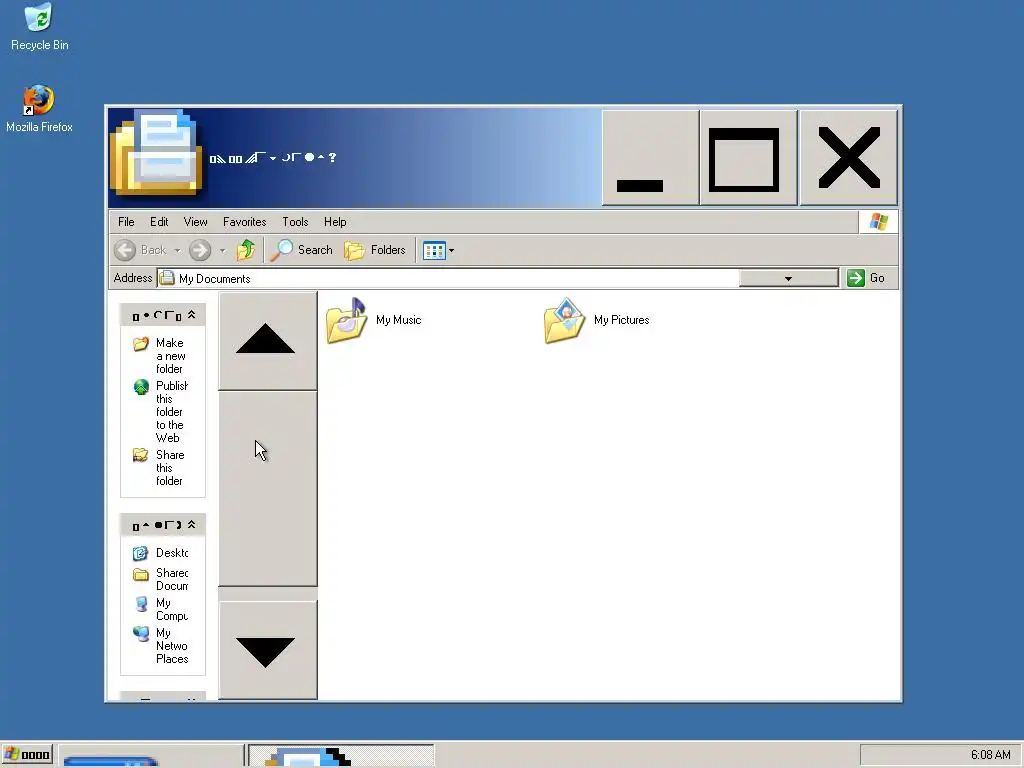Click the My Computer icon in the side pane
1024x768 pixels.
[141, 604]
